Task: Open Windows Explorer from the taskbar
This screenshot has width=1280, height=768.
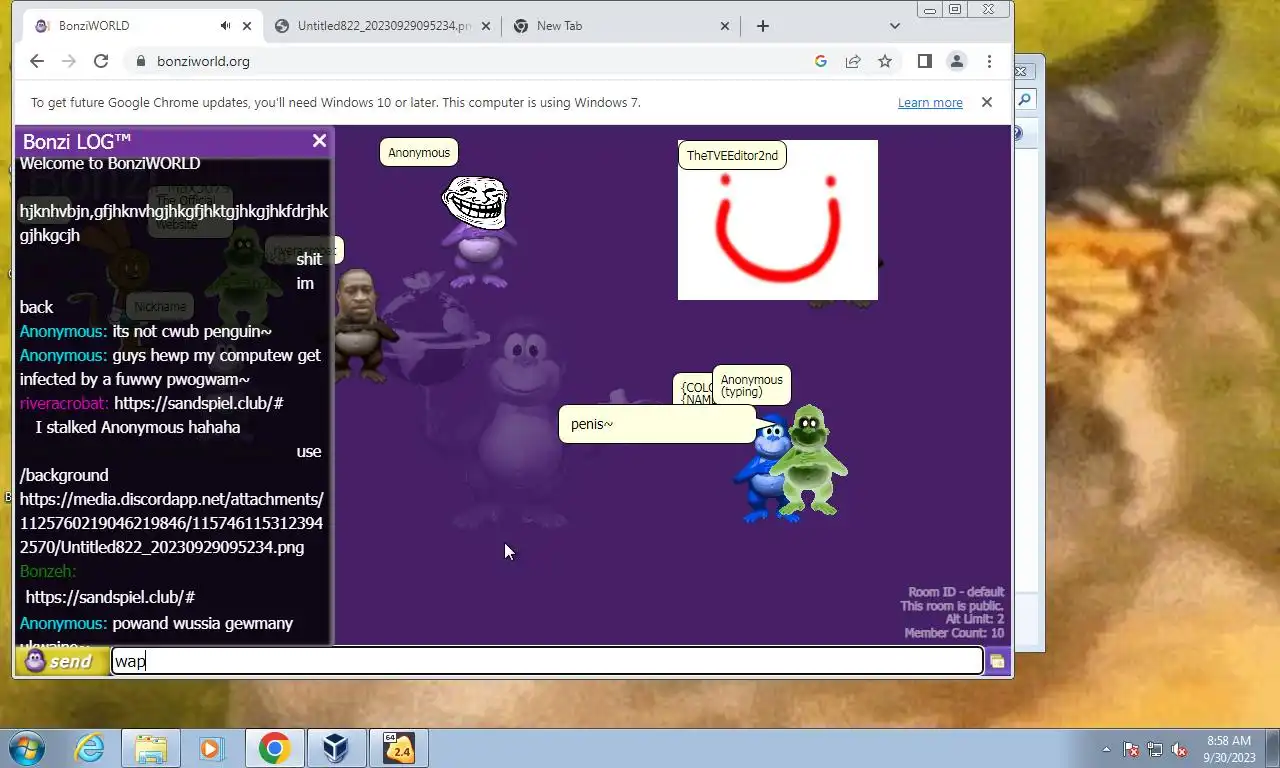Action: click(150, 748)
